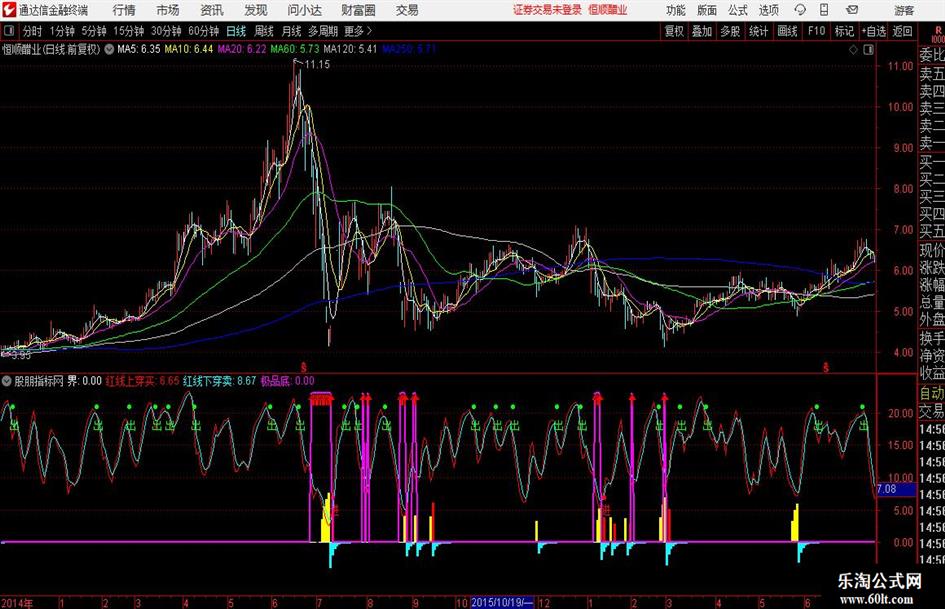Open the 市场 menu
The height and width of the screenshot is (609, 945).
pyautogui.click(x=168, y=10)
